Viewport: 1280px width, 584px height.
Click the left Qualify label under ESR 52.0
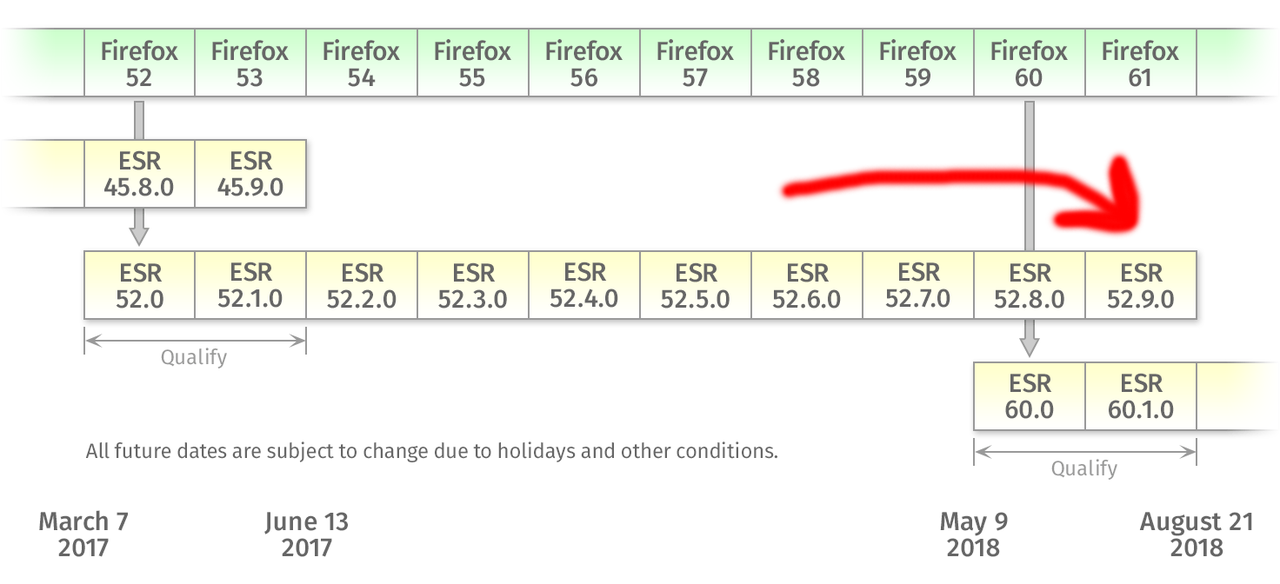(x=194, y=357)
